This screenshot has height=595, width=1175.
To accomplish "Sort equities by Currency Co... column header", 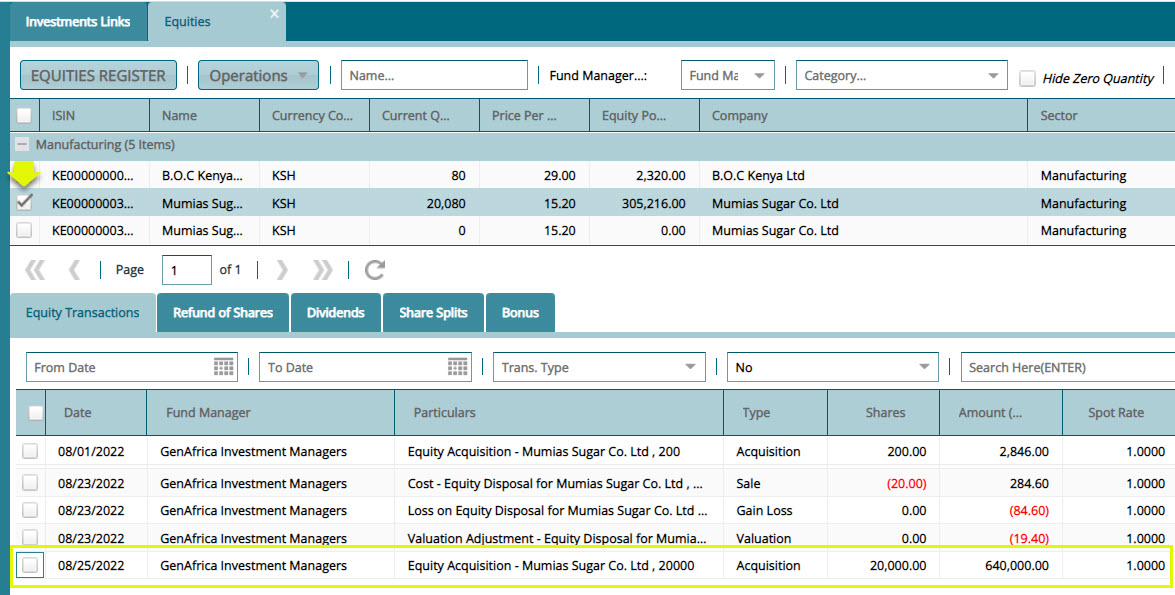I will point(315,115).
